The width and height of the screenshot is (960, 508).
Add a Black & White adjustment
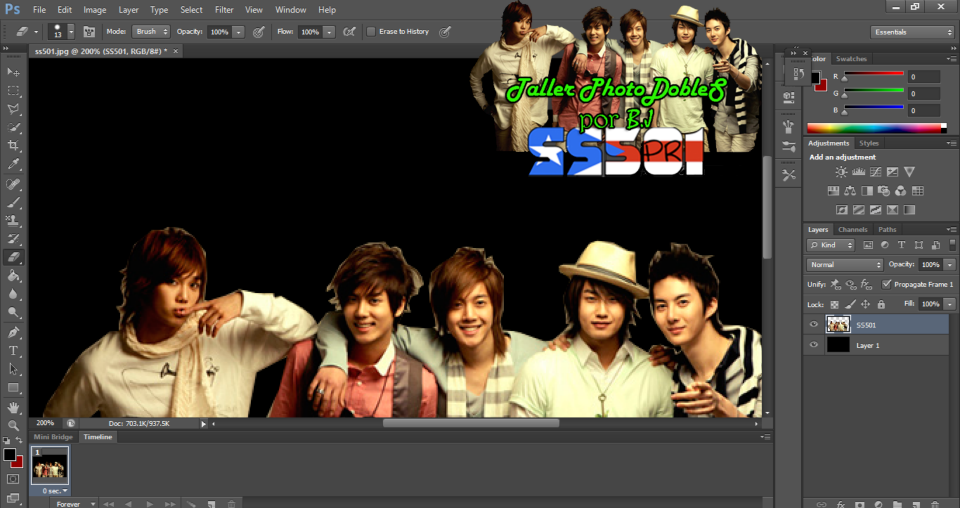click(866, 191)
